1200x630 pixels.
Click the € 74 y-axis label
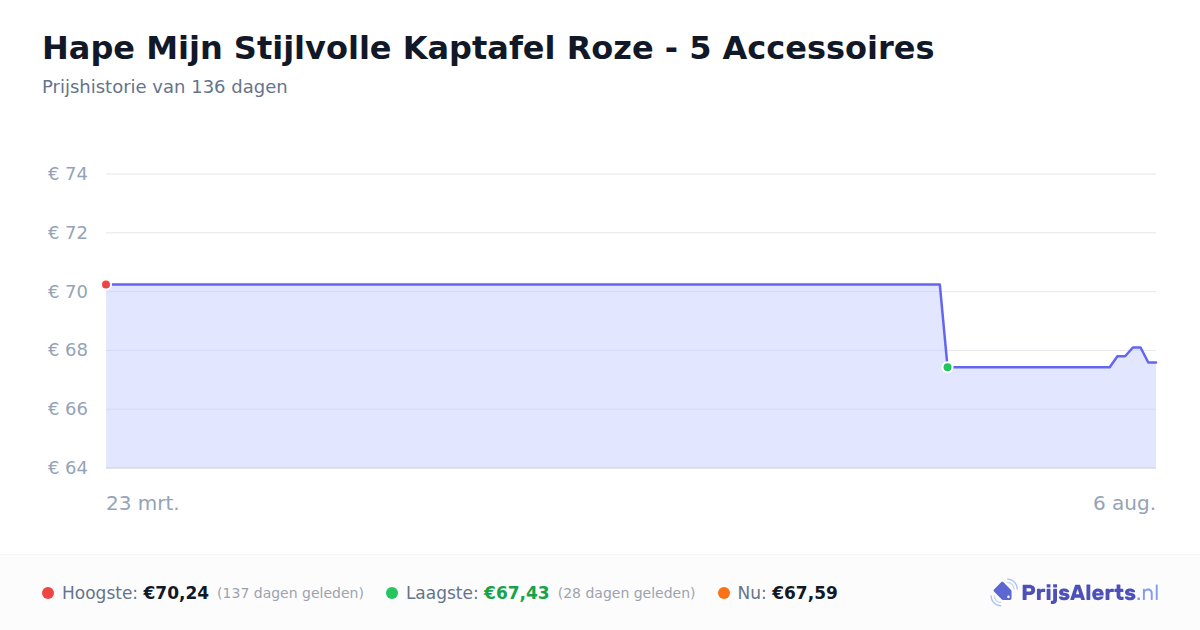coord(68,174)
